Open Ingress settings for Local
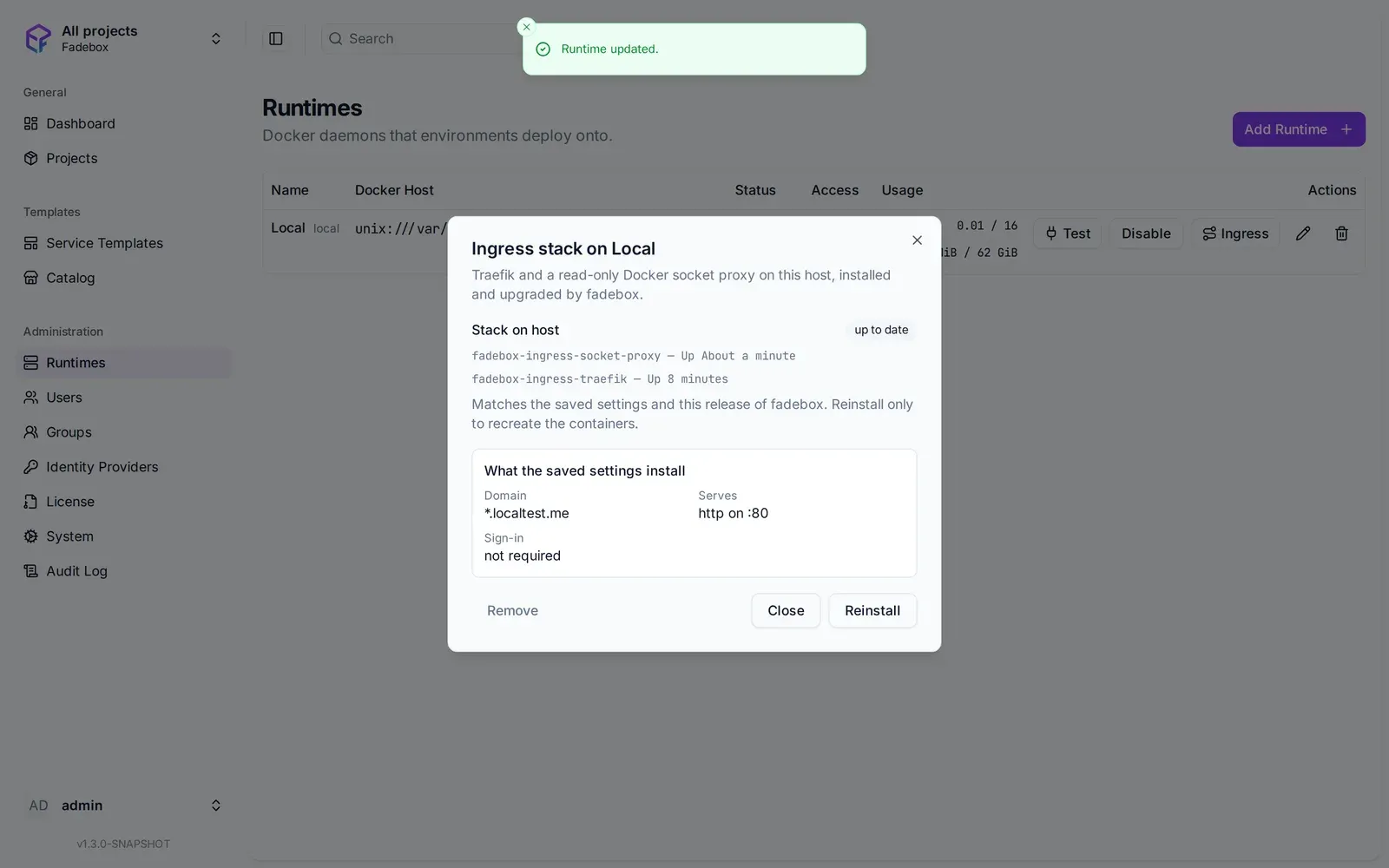The width and height of the screenshot is (1389, 868). pyautogui.click(x=1235, y=233)
